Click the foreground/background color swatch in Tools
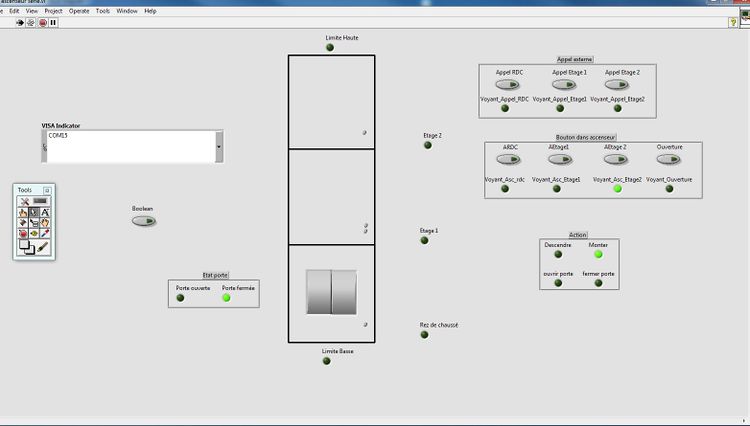 click(27, 246)
